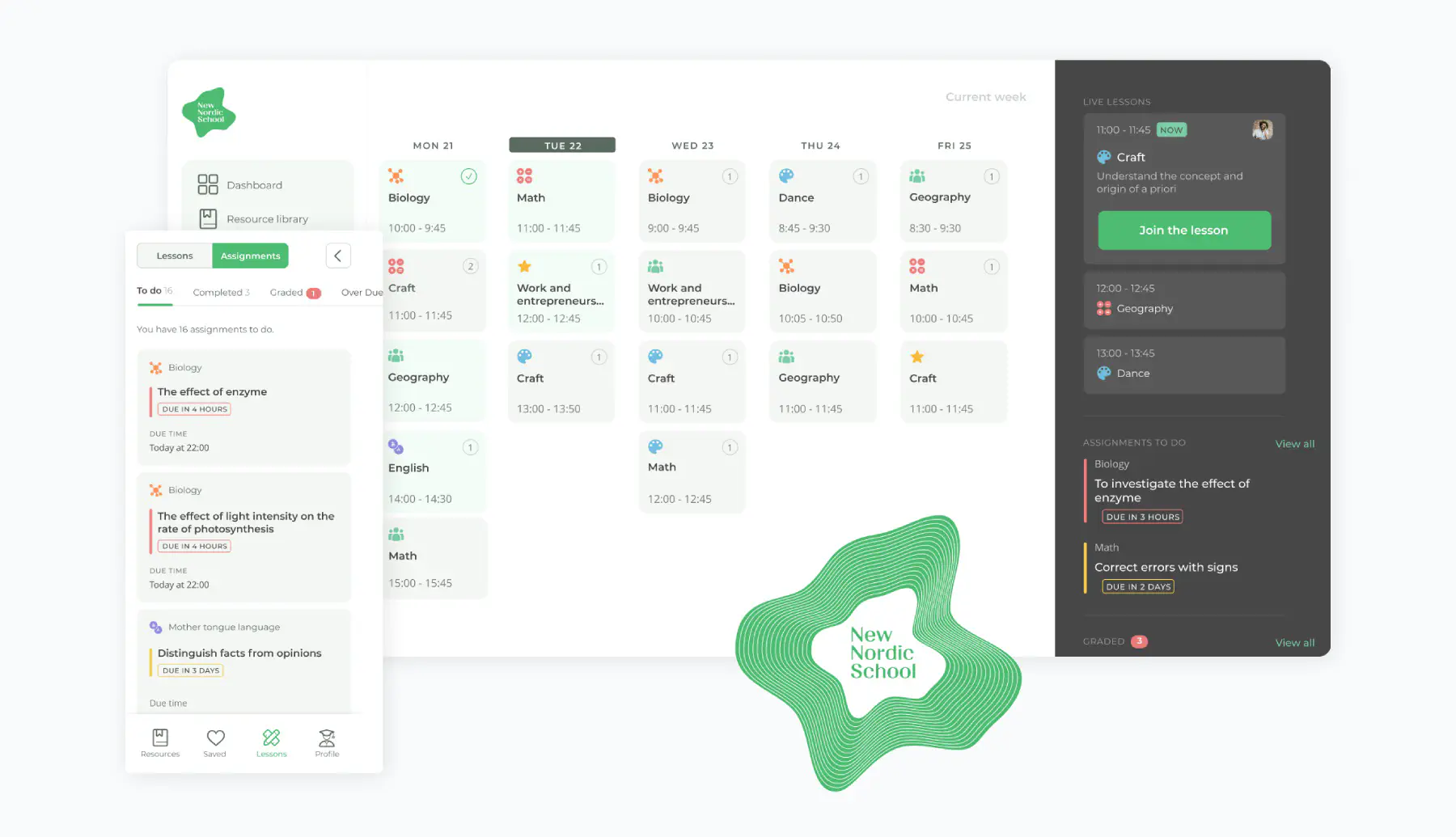
Task: Click the graded count badge in dark panel
Action: click(x=1139, y=641)
